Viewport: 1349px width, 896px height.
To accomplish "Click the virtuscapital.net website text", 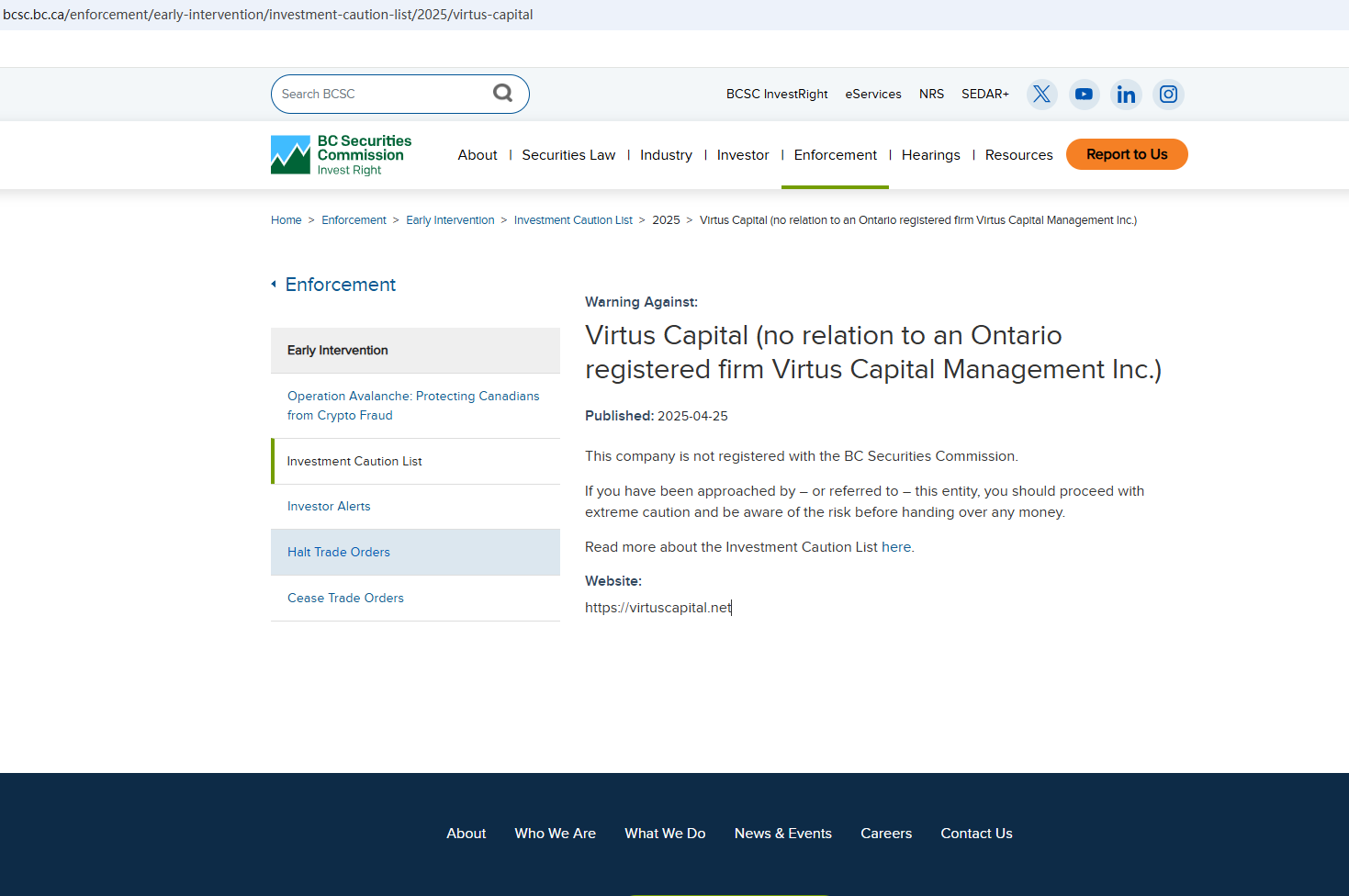I will coord(658,608).
